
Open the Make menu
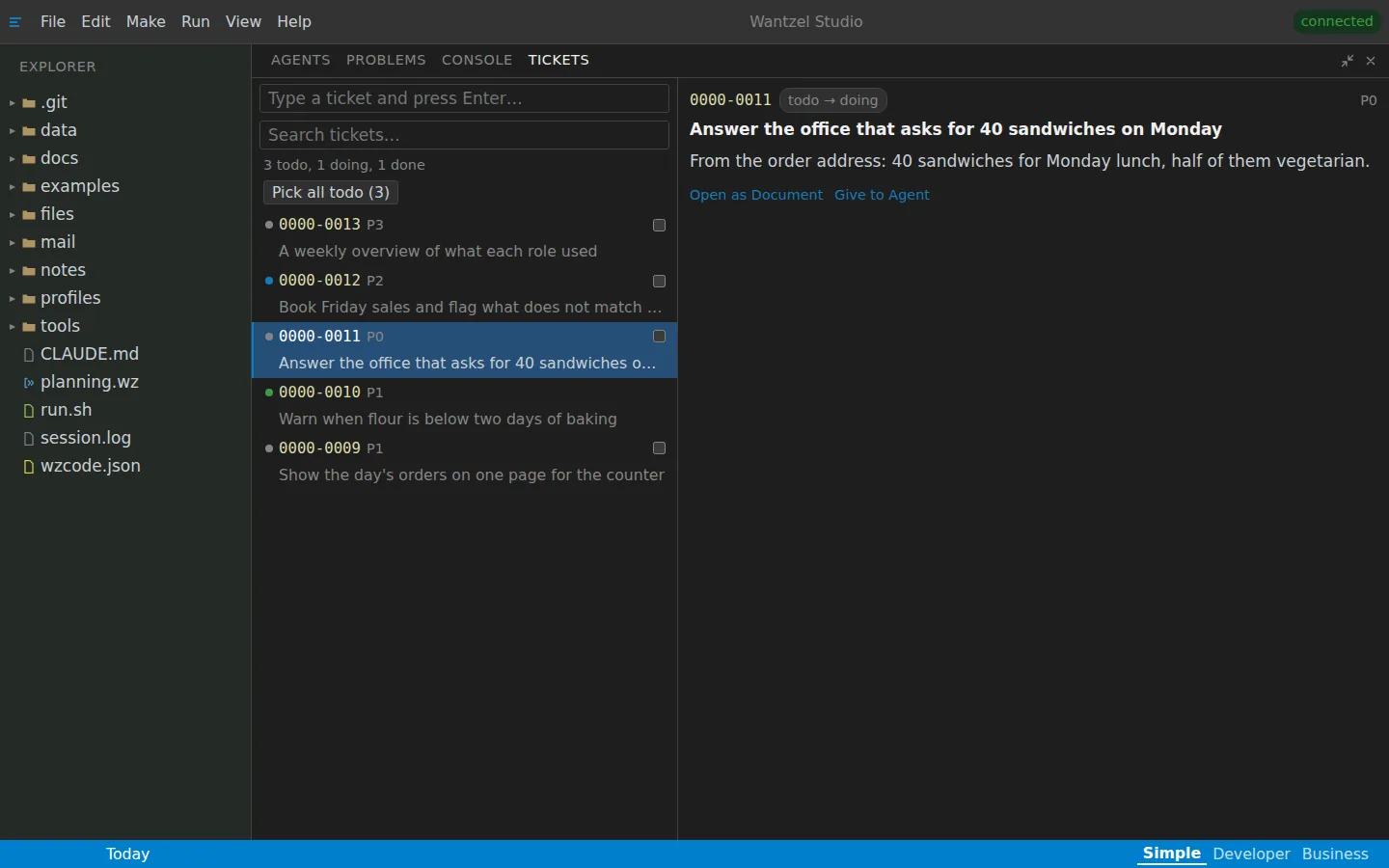click(146, 21)
